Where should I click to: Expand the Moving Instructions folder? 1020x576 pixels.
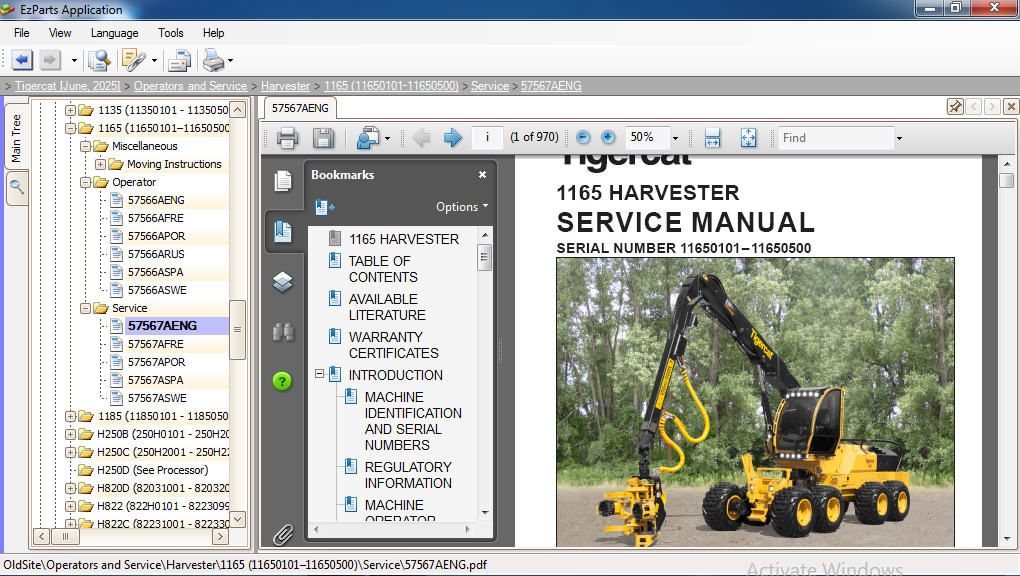[x=100, y=165]
